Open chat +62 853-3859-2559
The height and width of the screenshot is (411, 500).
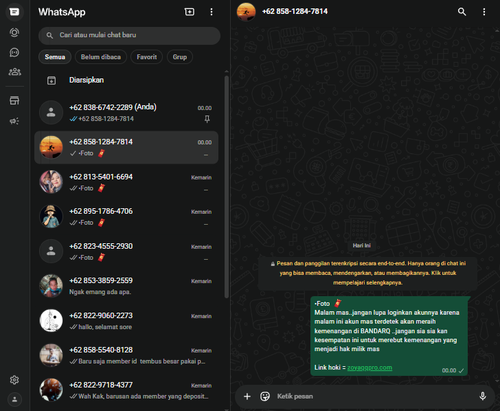(x=127, y=286)
